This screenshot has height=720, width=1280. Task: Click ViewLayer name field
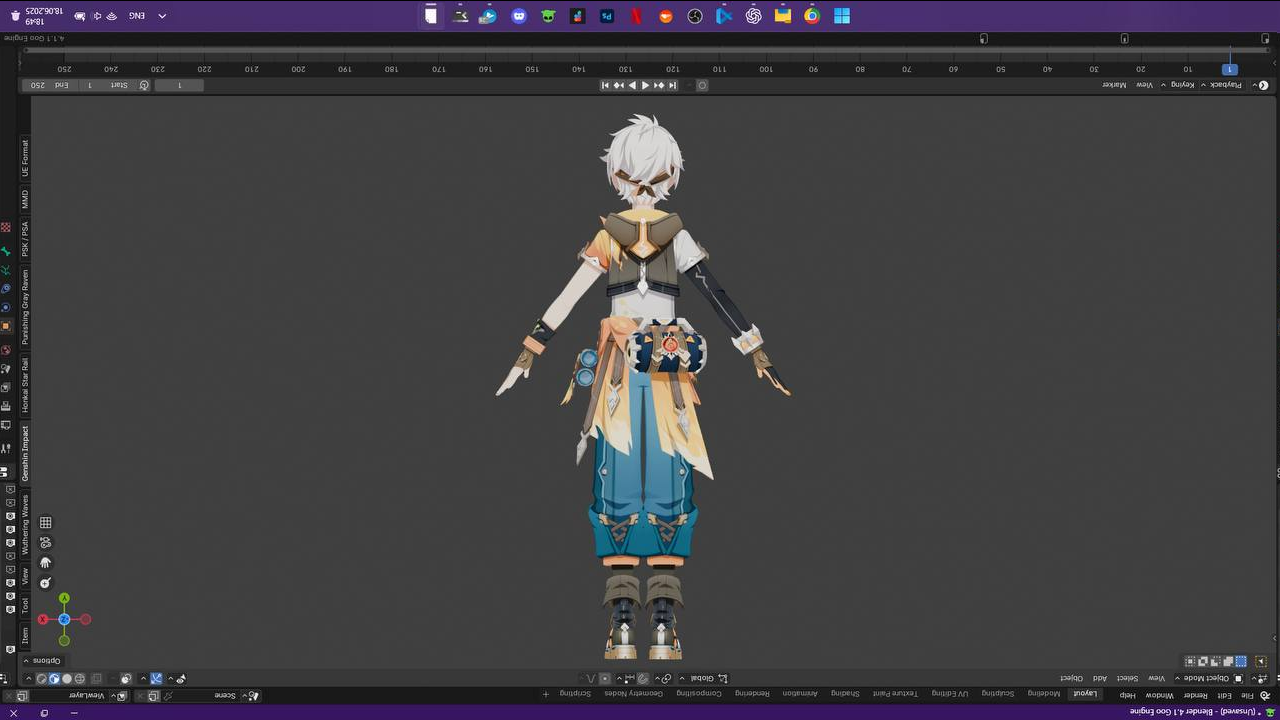click(69, 695)
